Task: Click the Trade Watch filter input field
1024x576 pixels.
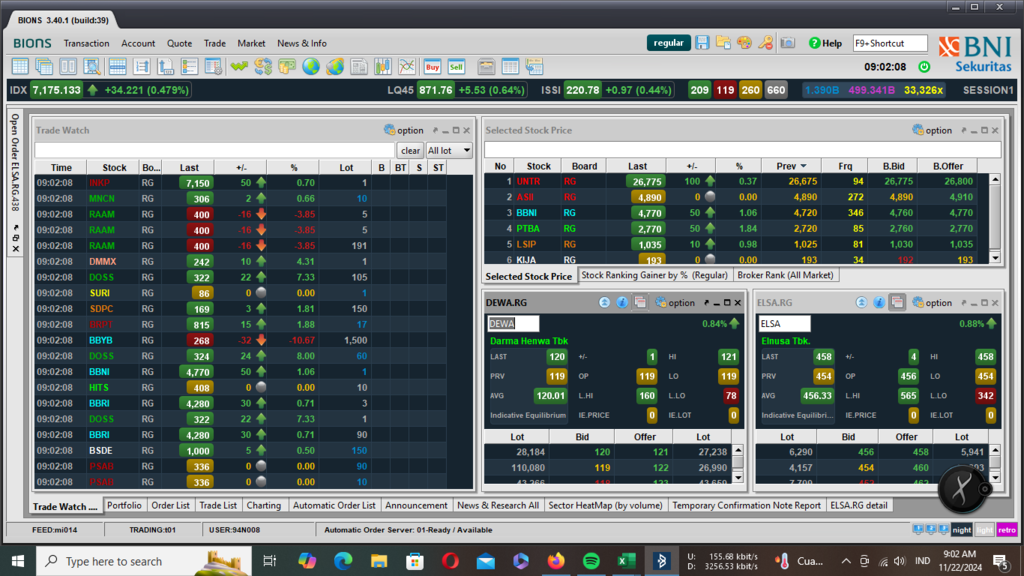Action: (x=215, y=150)
